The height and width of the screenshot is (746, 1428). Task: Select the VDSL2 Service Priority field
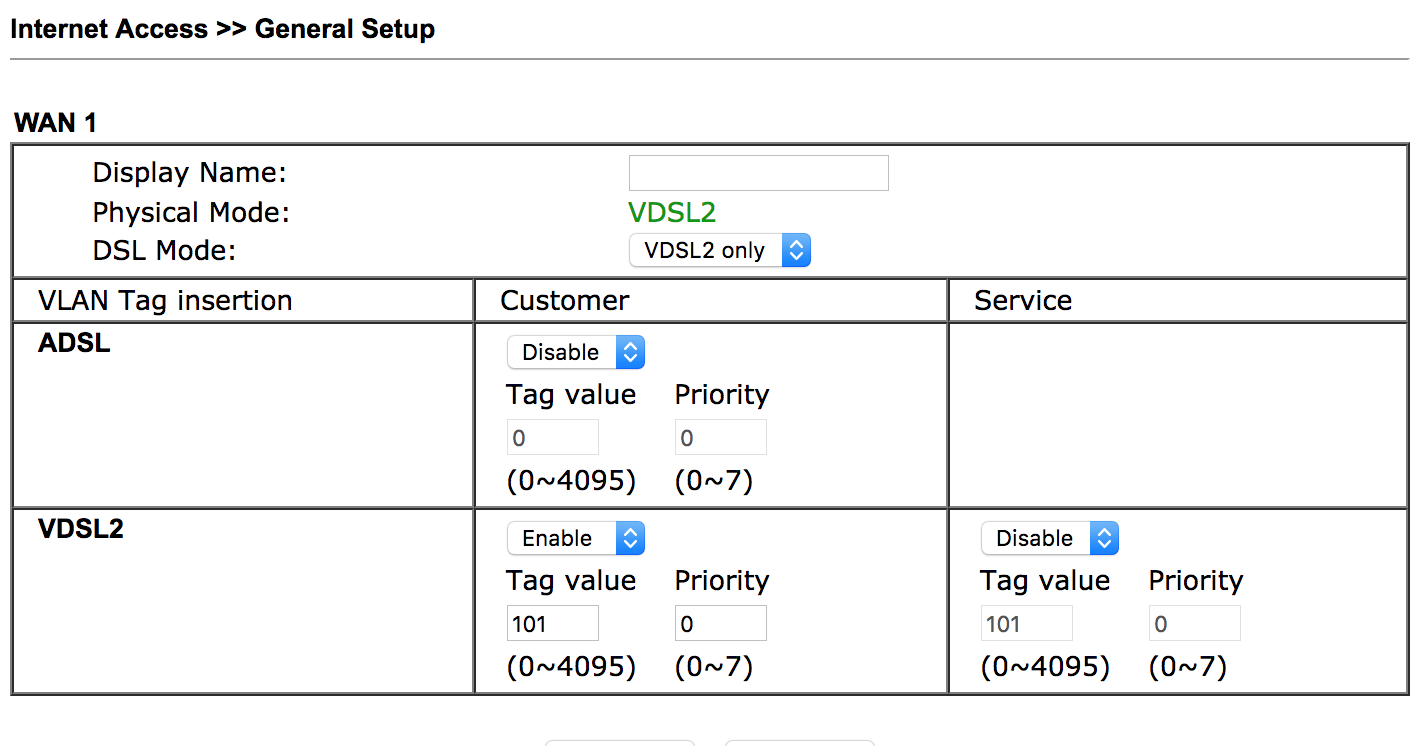pos(1194,624)
